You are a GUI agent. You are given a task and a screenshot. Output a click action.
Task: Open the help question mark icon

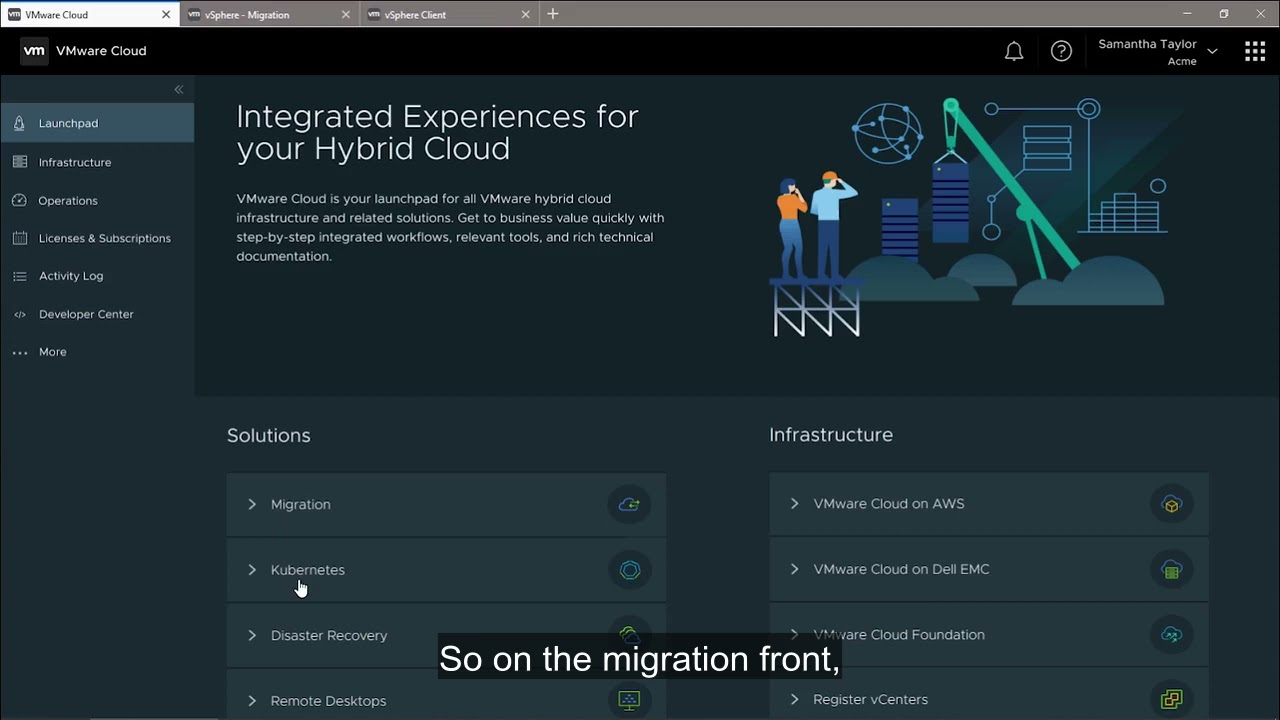[1061, 51]
